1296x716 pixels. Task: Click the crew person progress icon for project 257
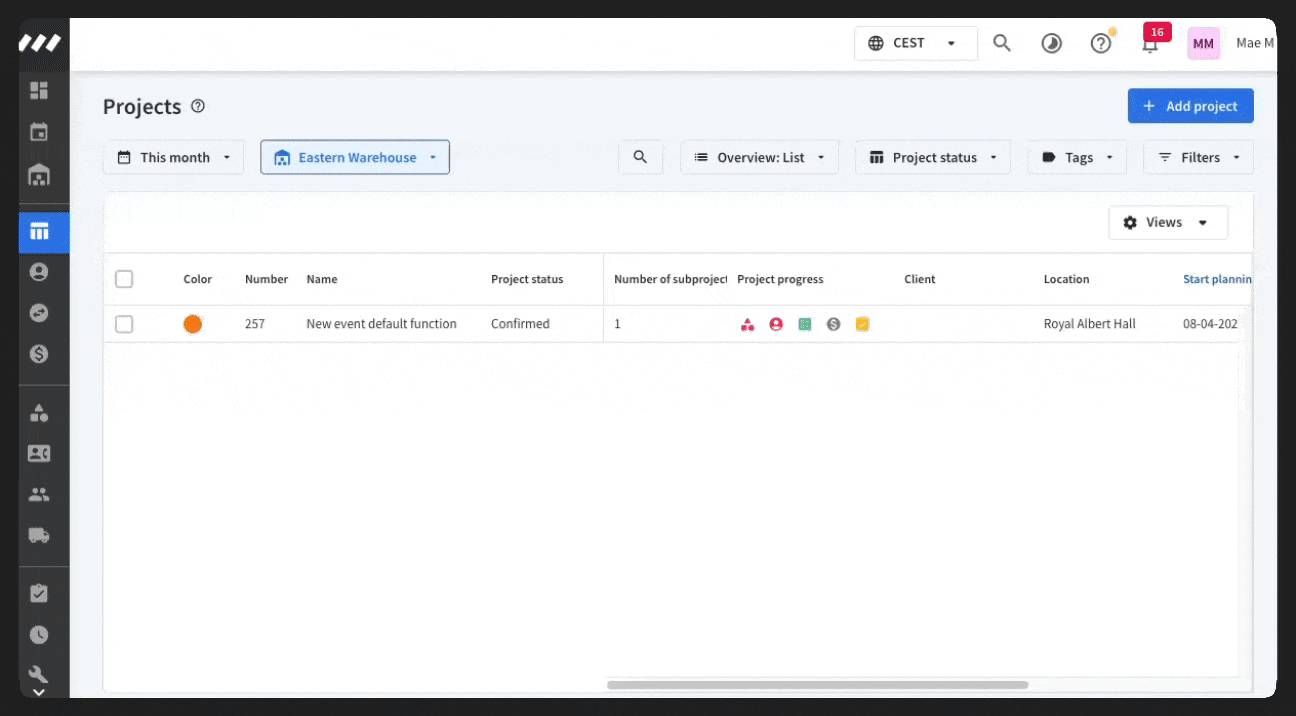[x=776, y=324]
